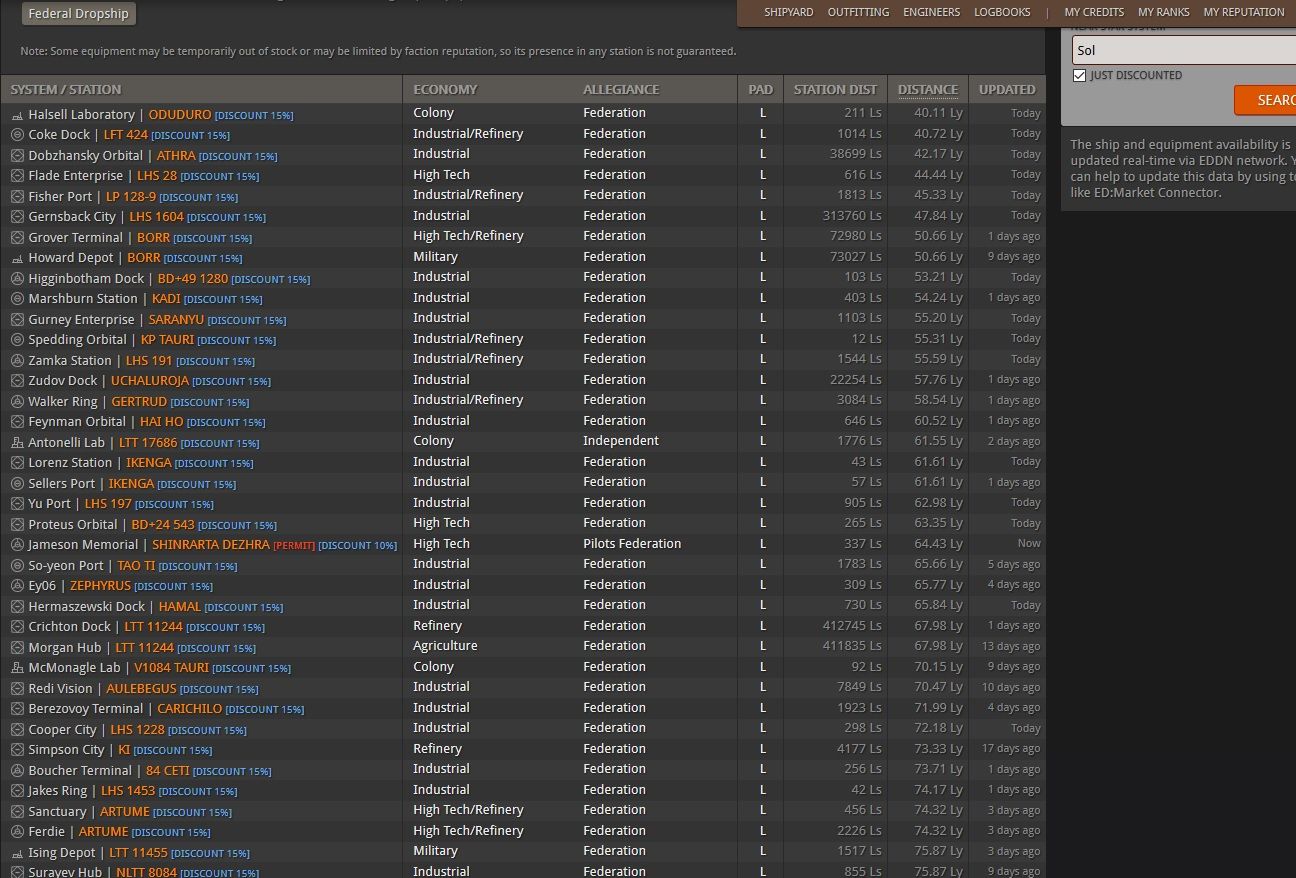The image size is (1296, 878).
Task: Click the station icon beside Marshburn Station
Action: click(x=17, y=299)
